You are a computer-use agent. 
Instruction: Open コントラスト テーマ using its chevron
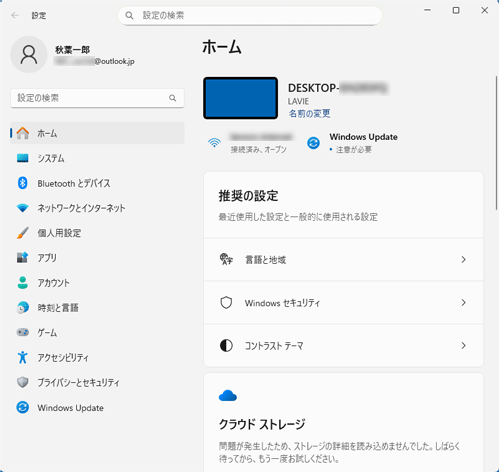463,346
